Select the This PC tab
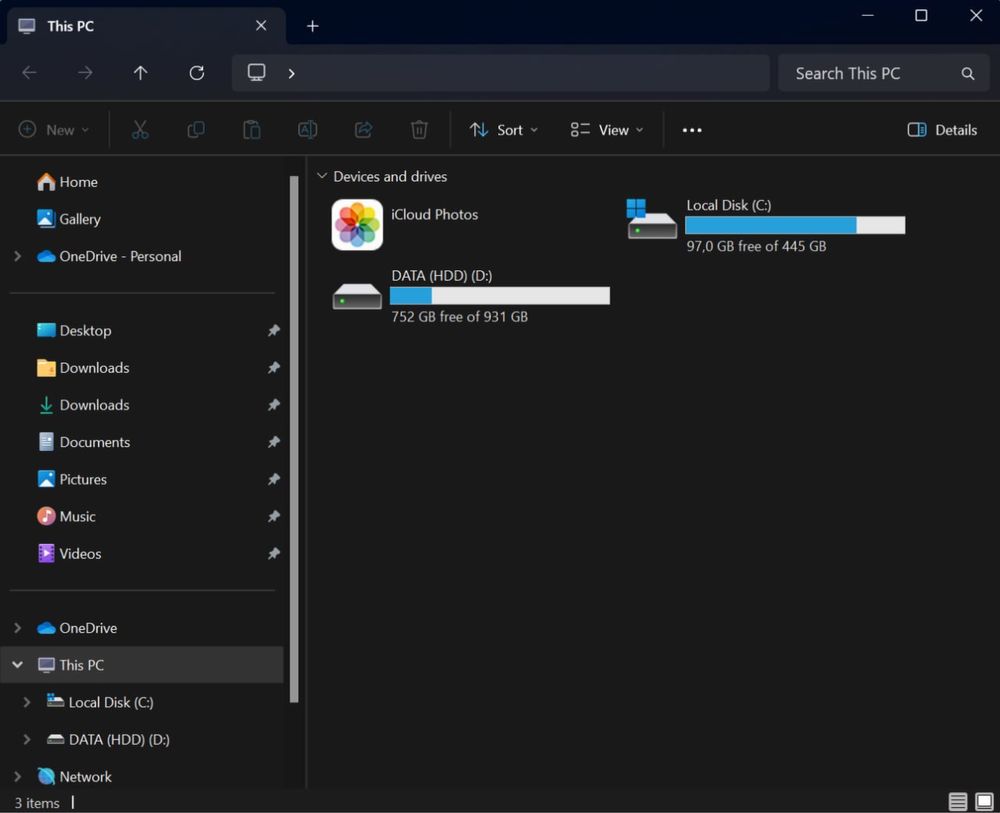This screenshot has width=1000, height=813. coord(145,26)
